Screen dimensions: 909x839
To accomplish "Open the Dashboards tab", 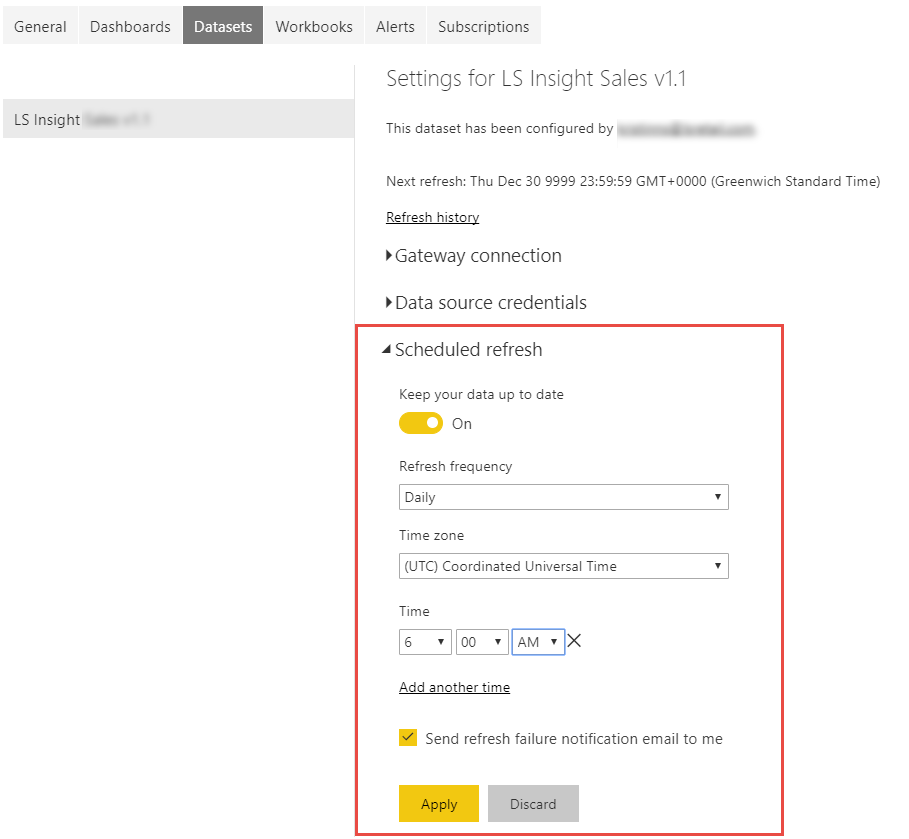I will tap(130, 26).
